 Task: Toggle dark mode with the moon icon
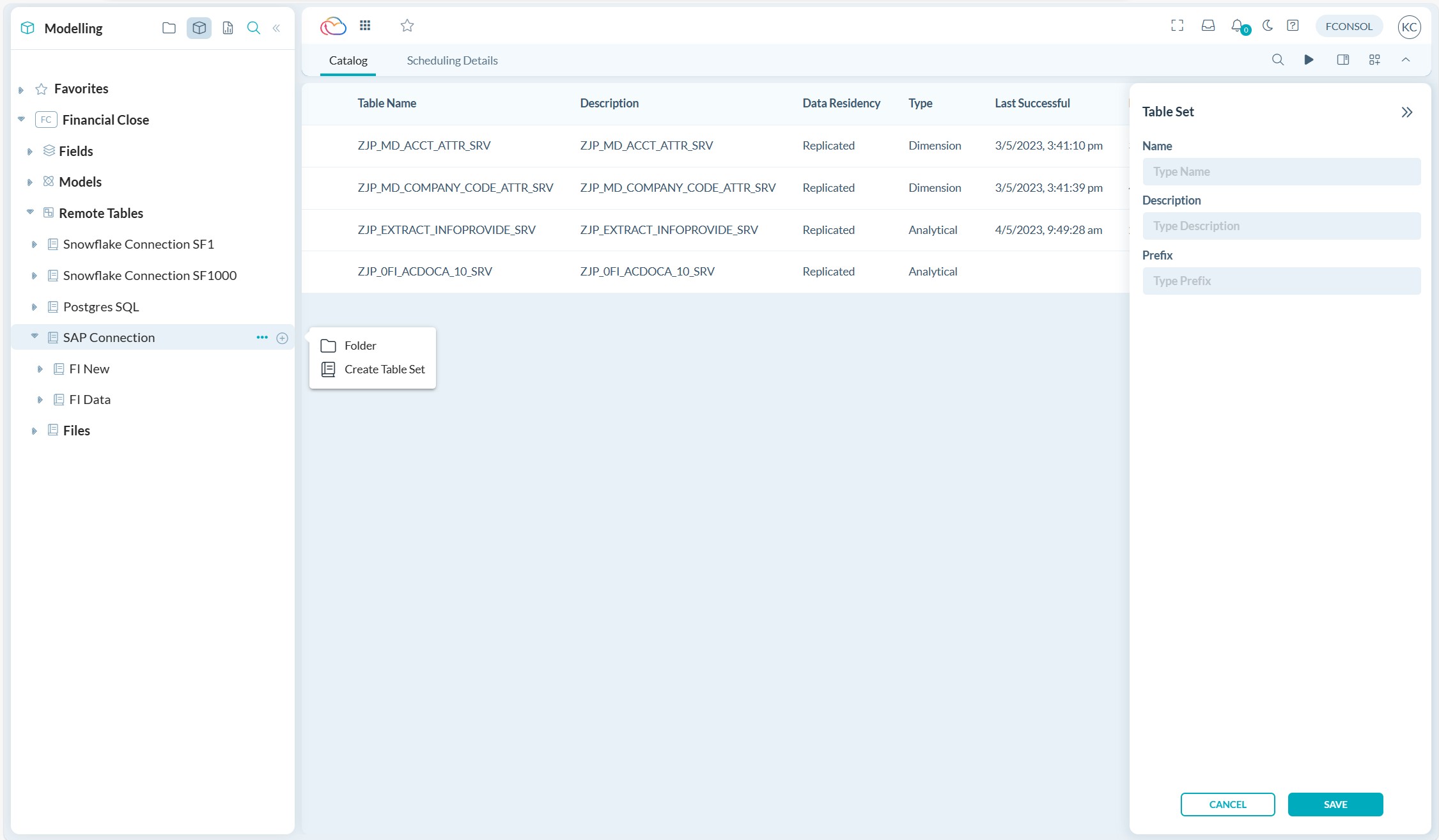1266,26
